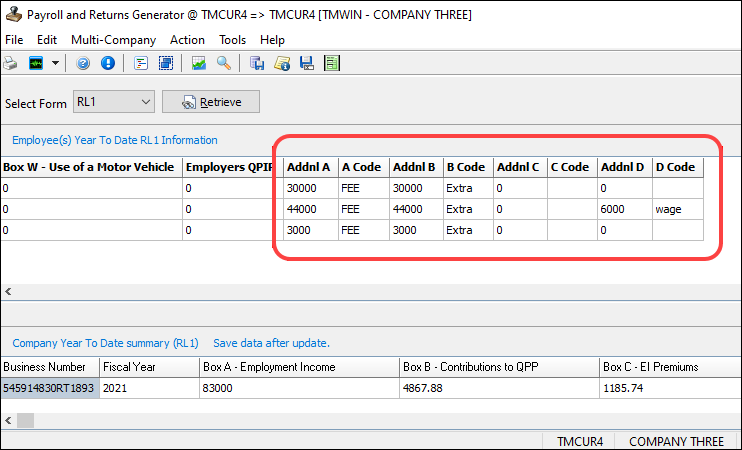This screenshot has width=742, height=450.
Task: Click the chart graph toolbar icon
Action: [x=199, y=63]
